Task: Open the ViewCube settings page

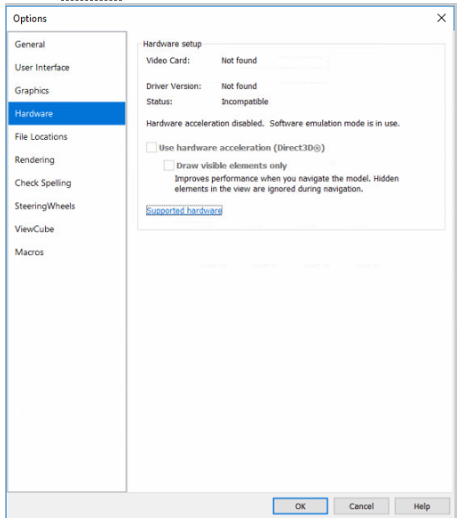Action: point(67,229)
